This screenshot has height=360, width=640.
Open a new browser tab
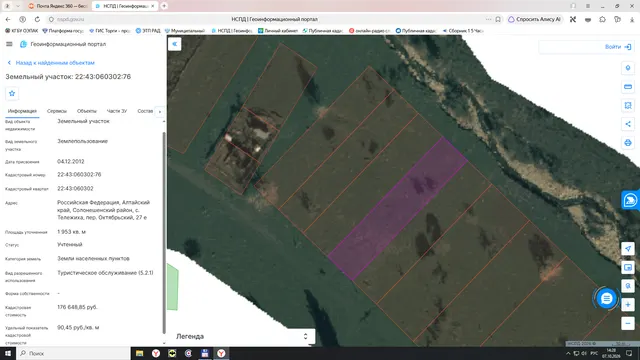[164, 6]
